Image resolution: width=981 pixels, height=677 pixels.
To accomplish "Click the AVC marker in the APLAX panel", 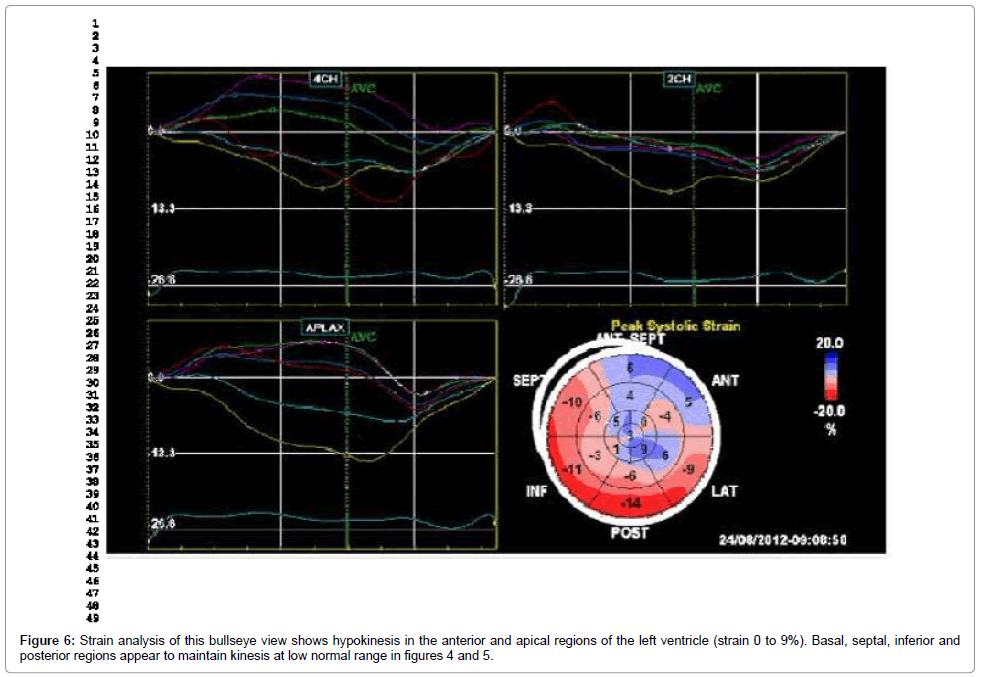I will click(x=361, y=337).
